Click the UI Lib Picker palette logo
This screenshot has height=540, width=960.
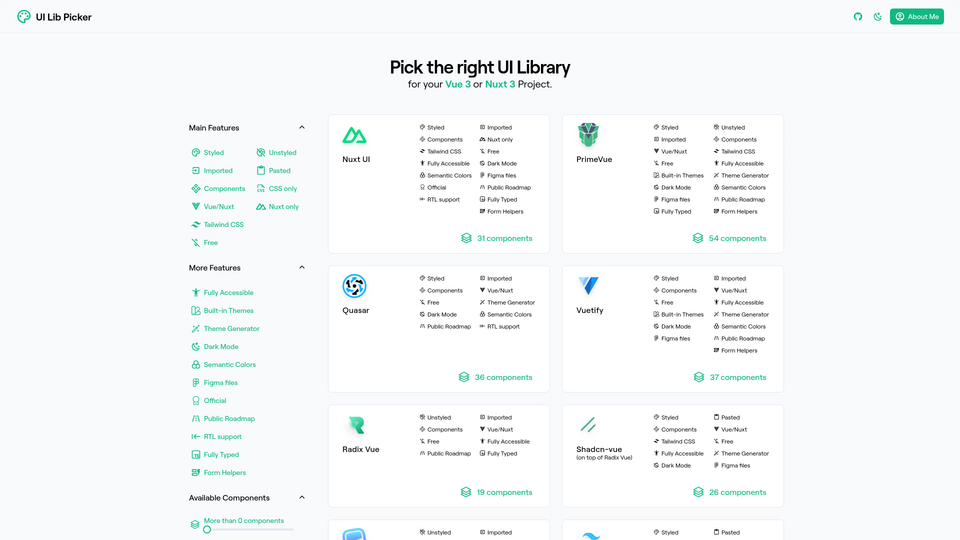click(x=23, y=17)
